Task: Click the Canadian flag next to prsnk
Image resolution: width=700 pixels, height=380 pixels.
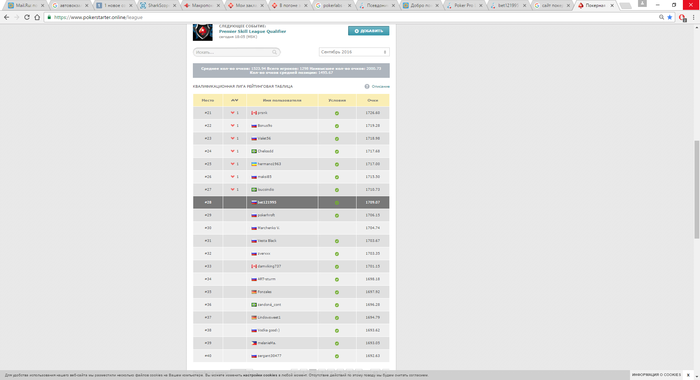Action: point(254,113)
